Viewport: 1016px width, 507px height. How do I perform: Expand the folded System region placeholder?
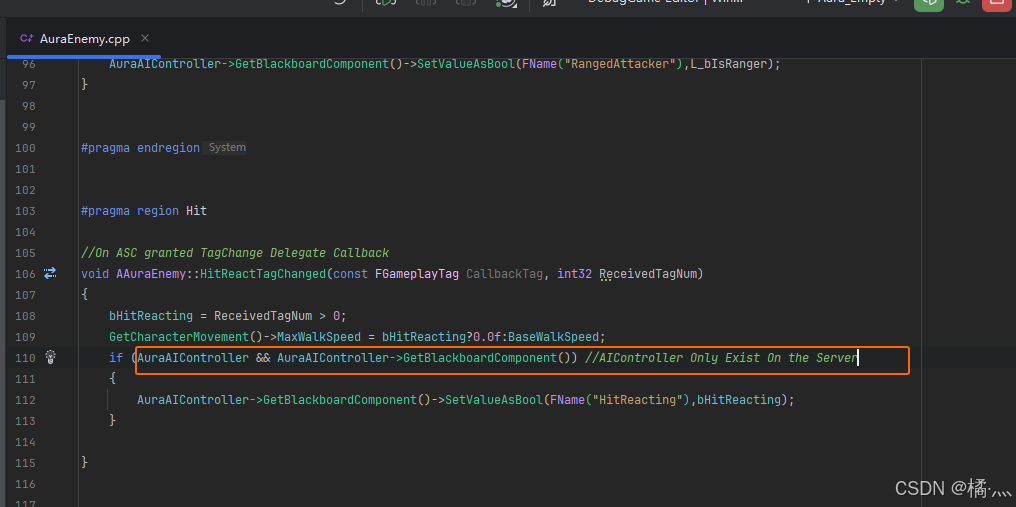227,148
